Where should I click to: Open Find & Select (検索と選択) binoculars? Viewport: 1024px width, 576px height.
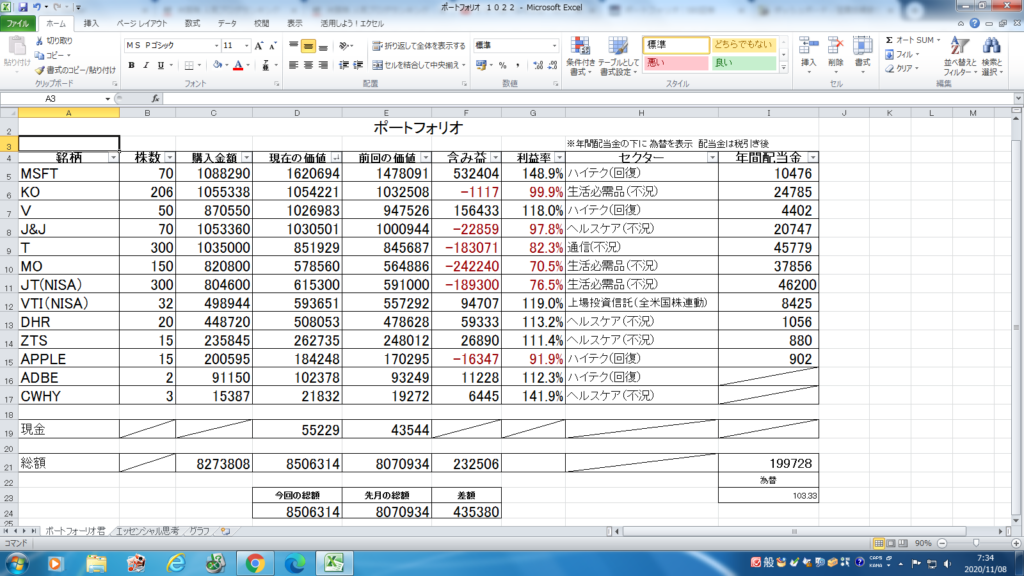coord(991,56)
